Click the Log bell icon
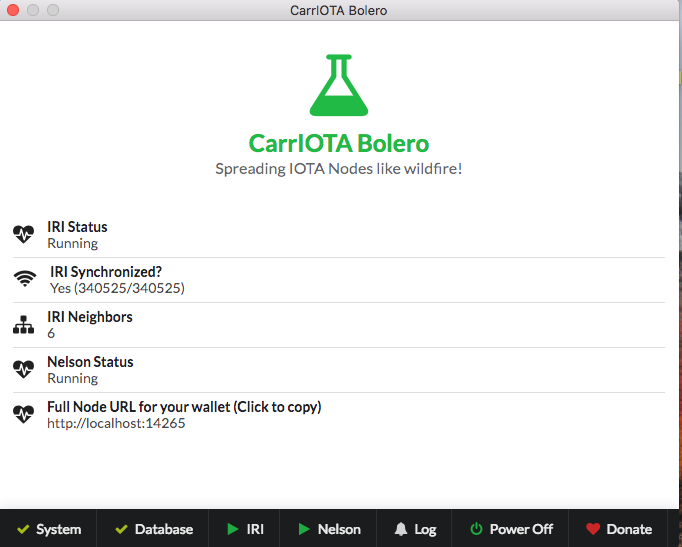The height and width of the screenshot is (547, 682). tap(401, 529)
